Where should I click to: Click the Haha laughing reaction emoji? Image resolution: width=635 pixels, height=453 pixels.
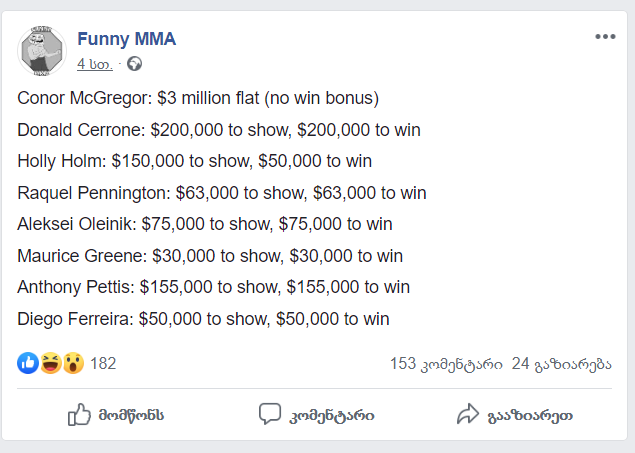pos(50,363)
